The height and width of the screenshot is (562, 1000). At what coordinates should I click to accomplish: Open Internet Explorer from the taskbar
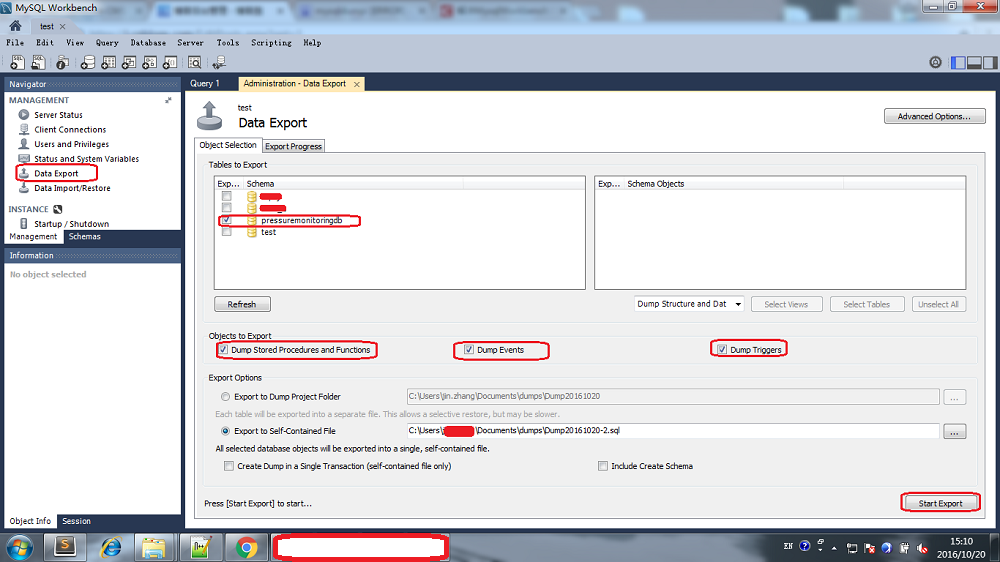(x=111, y=547)
